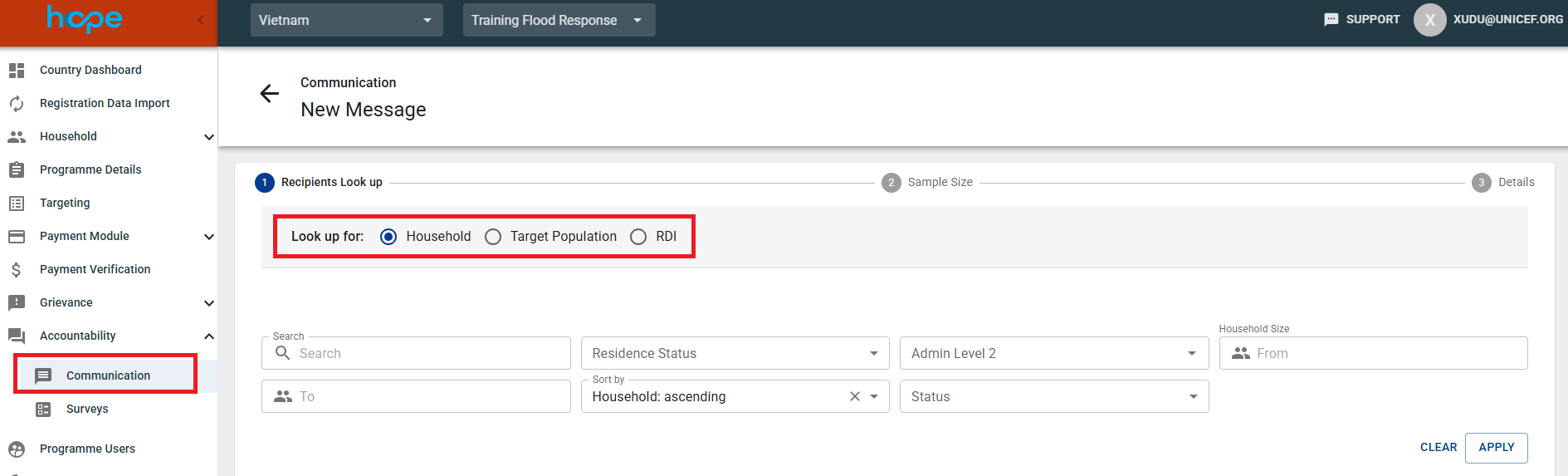Viewport: 1568px width, 476px height.
Task: Open the Surveys icon in sidebar
Action: point(43,410)
